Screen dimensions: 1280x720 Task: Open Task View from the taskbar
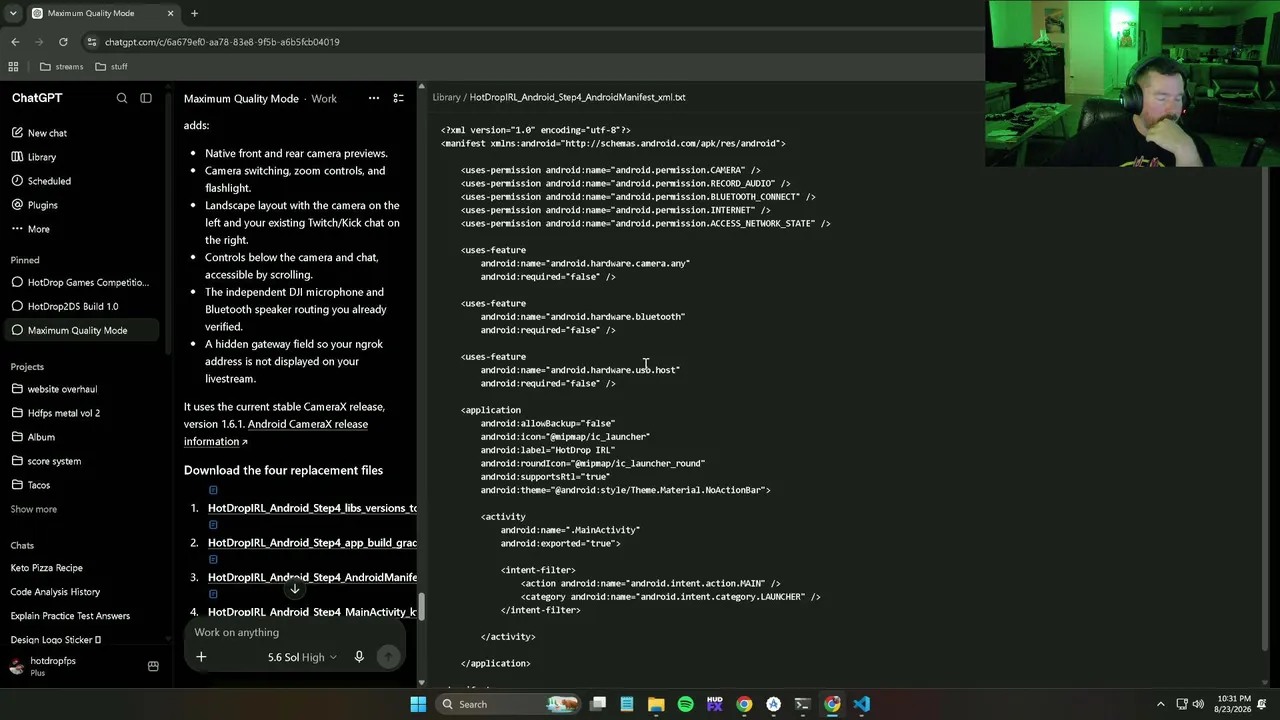[x=598, y=704]
